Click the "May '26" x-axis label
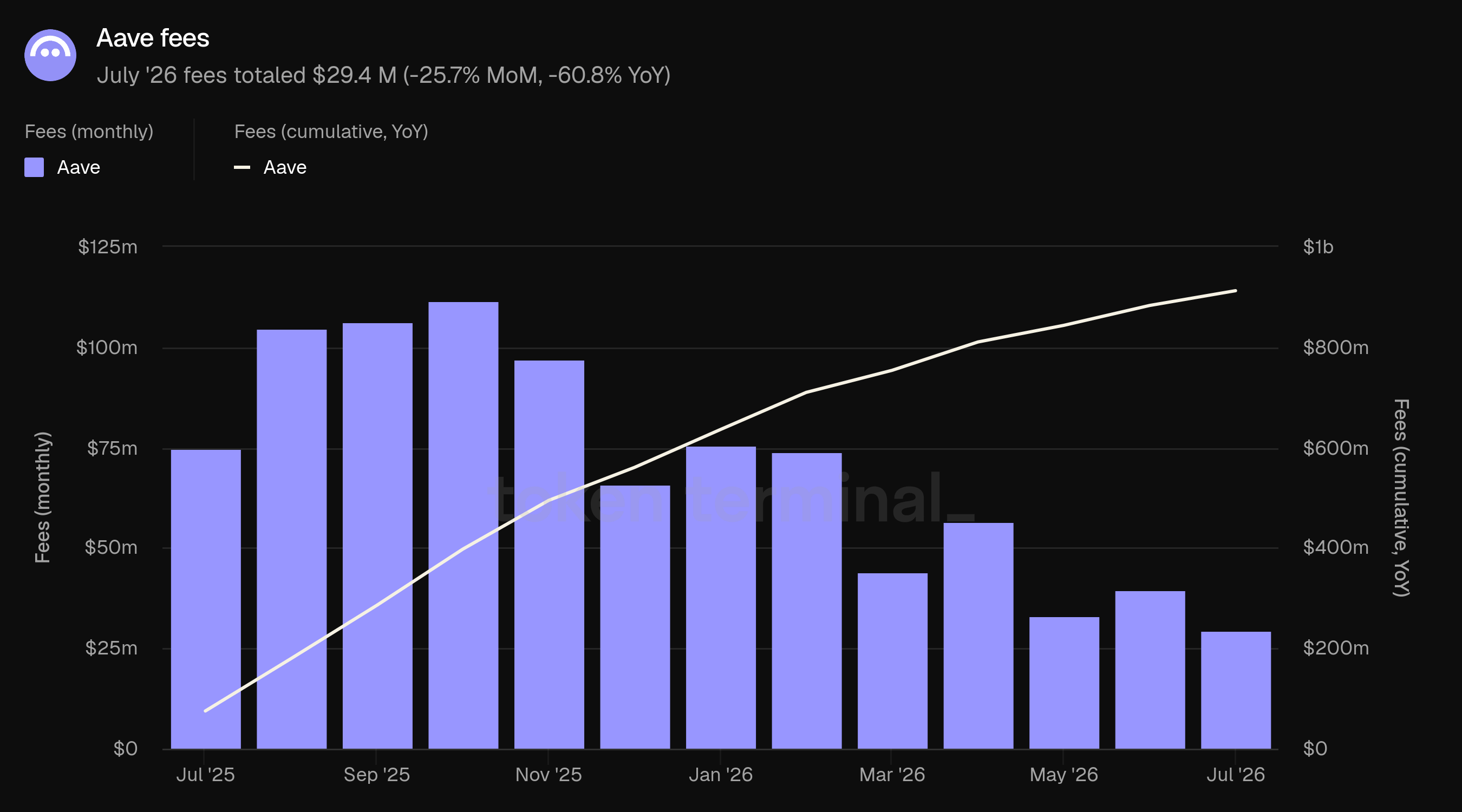 1064,775
